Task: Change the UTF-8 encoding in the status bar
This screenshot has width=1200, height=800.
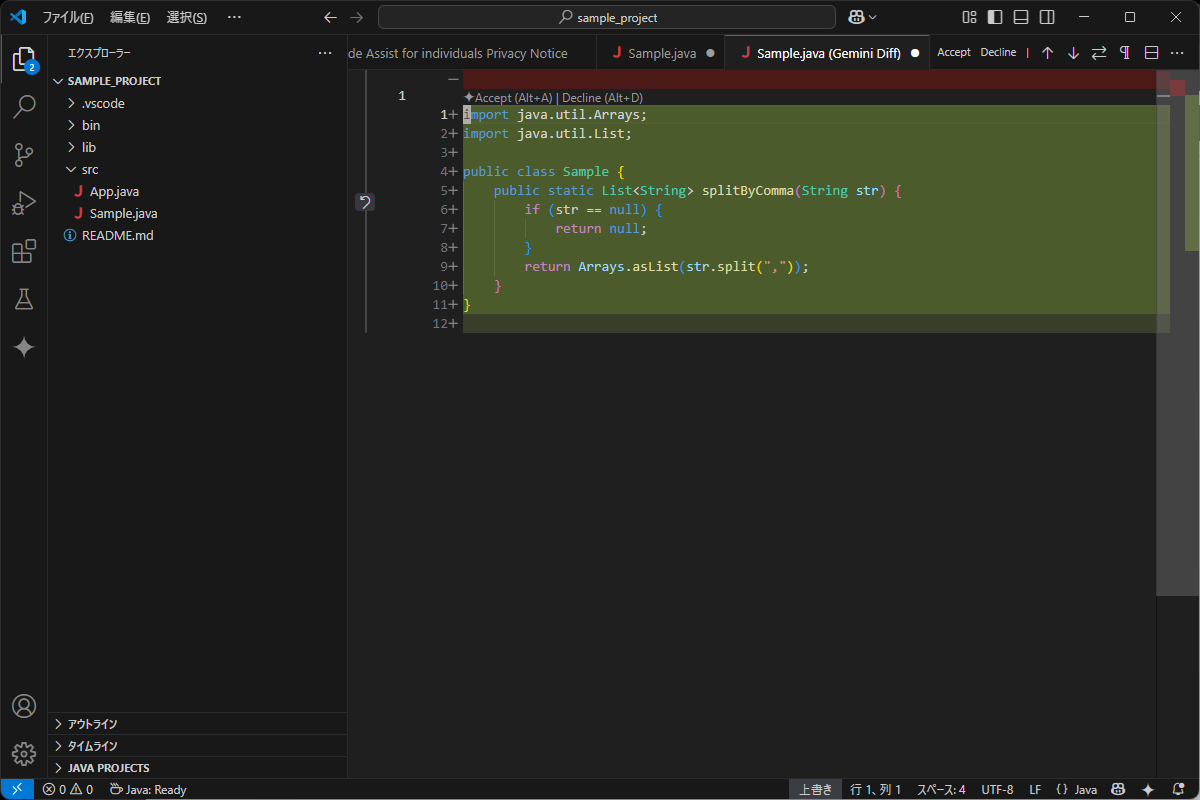Action: click(997, 789)
